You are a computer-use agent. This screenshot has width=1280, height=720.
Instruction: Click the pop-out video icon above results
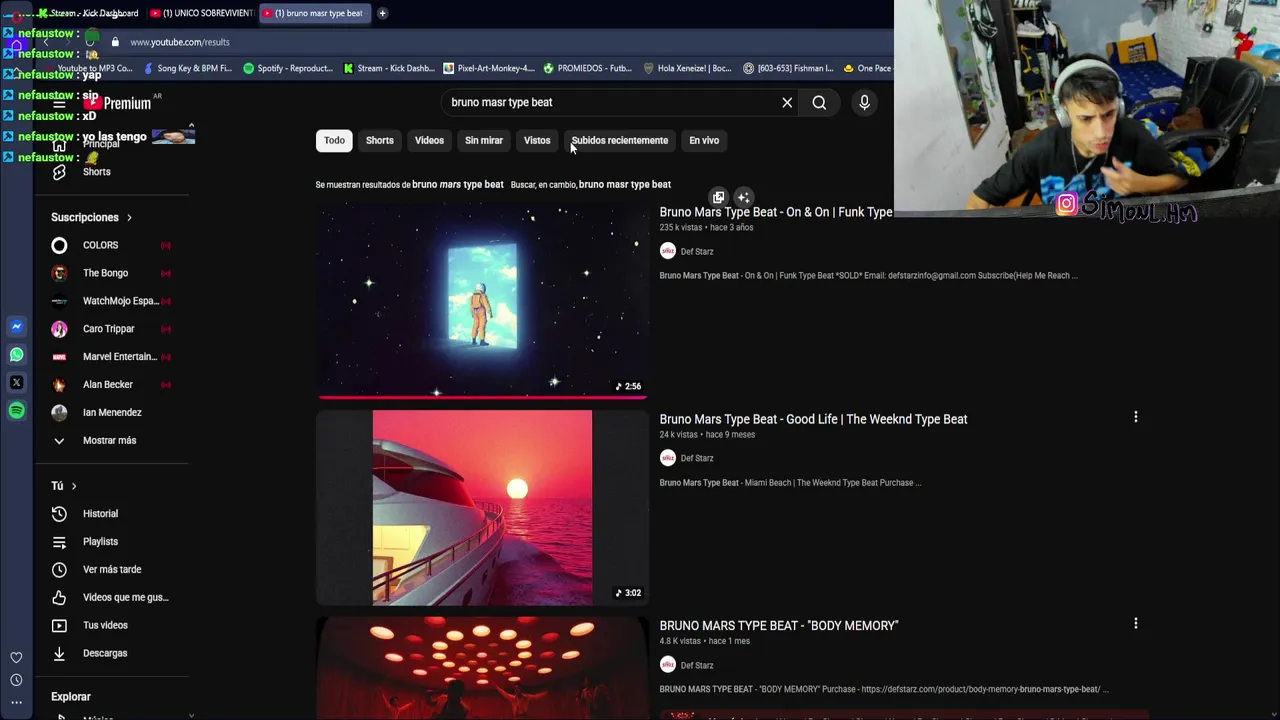[718, 197]
